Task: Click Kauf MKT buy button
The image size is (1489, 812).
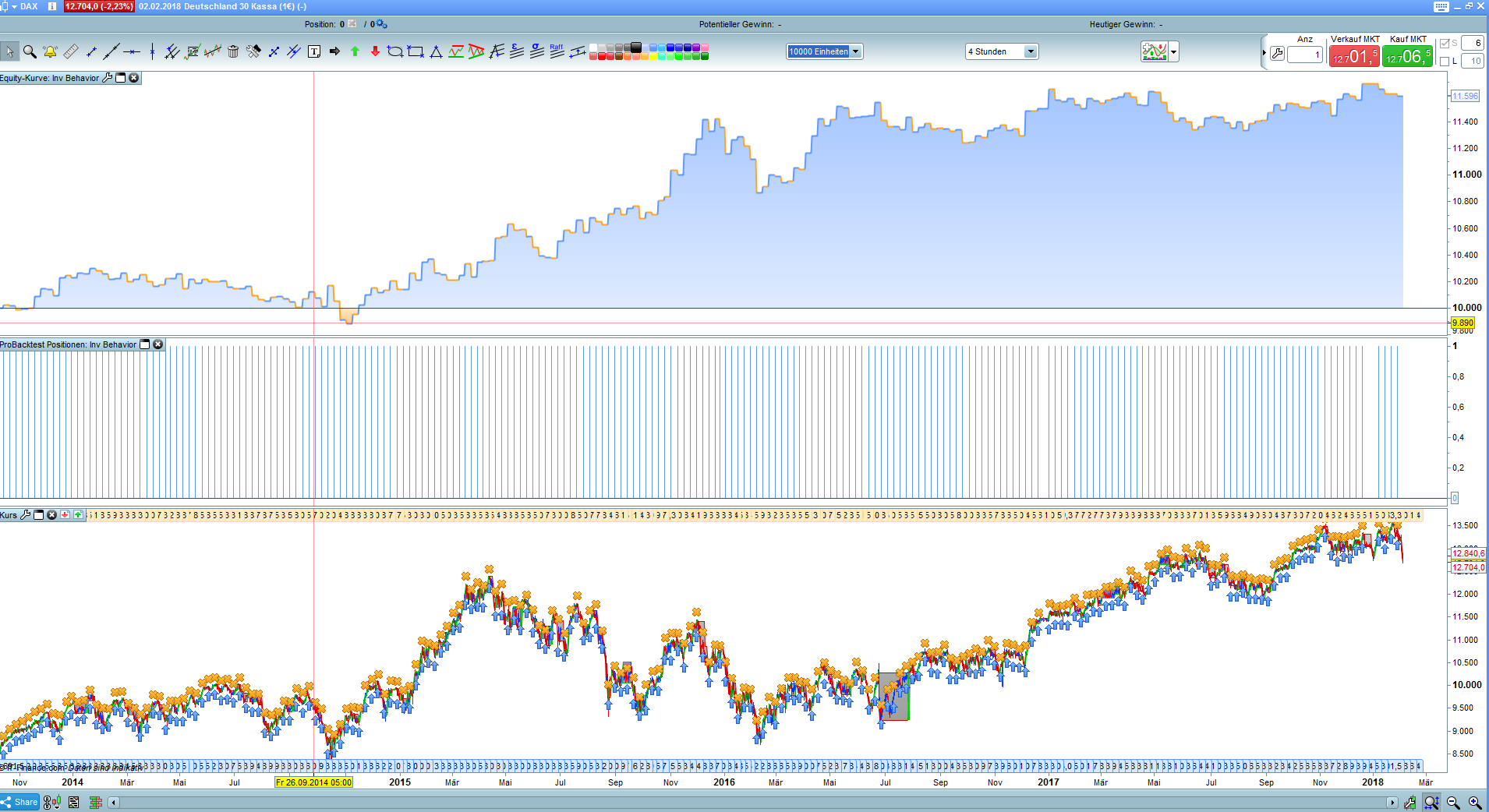Action: [x=1408, y=56]
